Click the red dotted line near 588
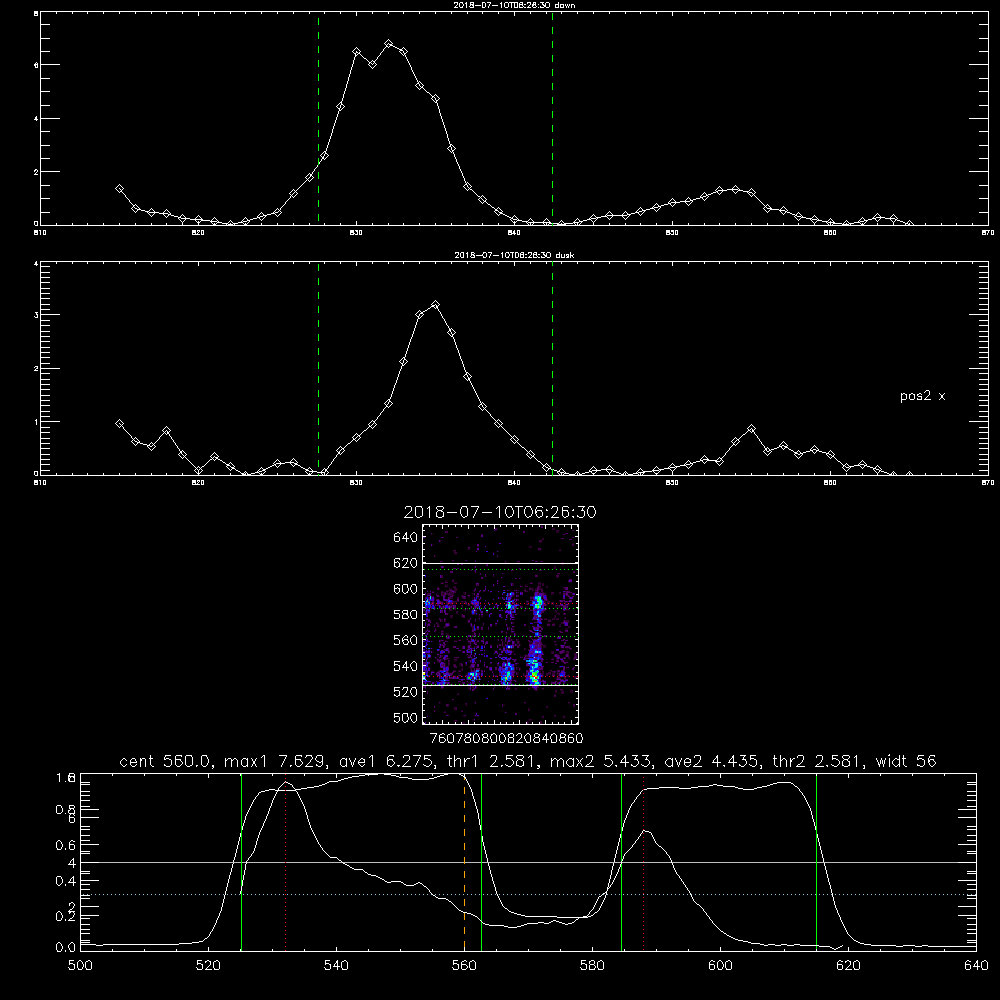 click(x=643, y=862)
